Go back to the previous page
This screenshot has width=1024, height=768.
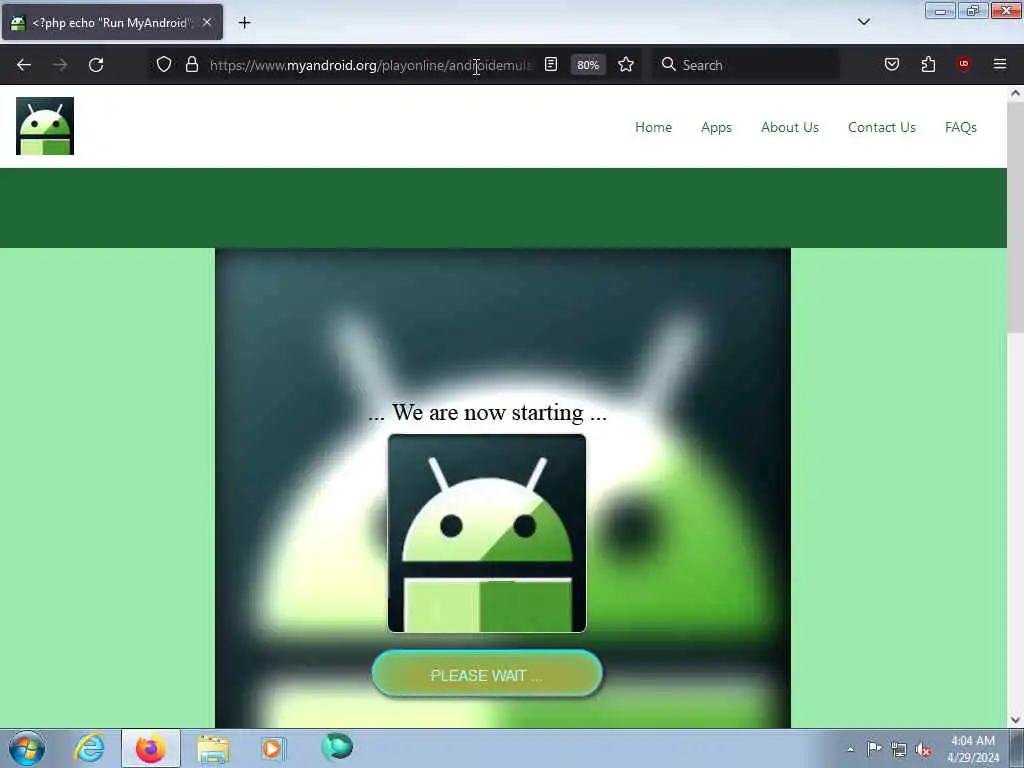[24, 65]
